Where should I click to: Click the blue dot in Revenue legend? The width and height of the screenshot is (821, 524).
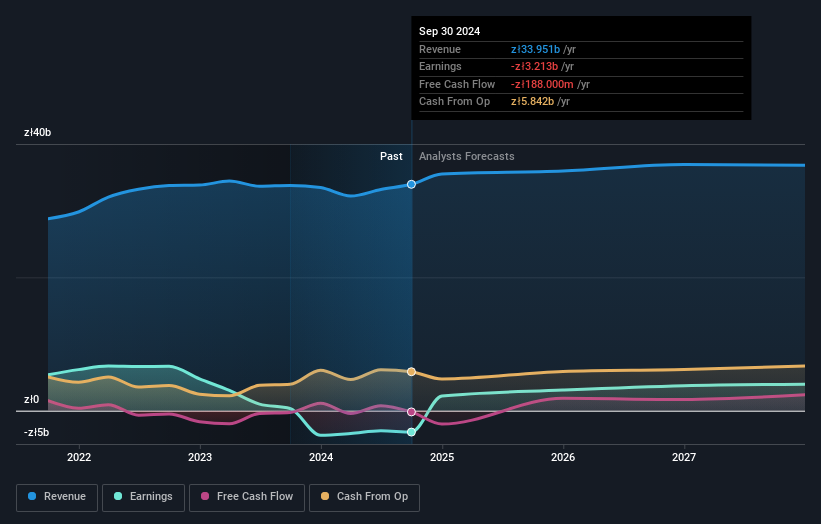click(32, 496)
